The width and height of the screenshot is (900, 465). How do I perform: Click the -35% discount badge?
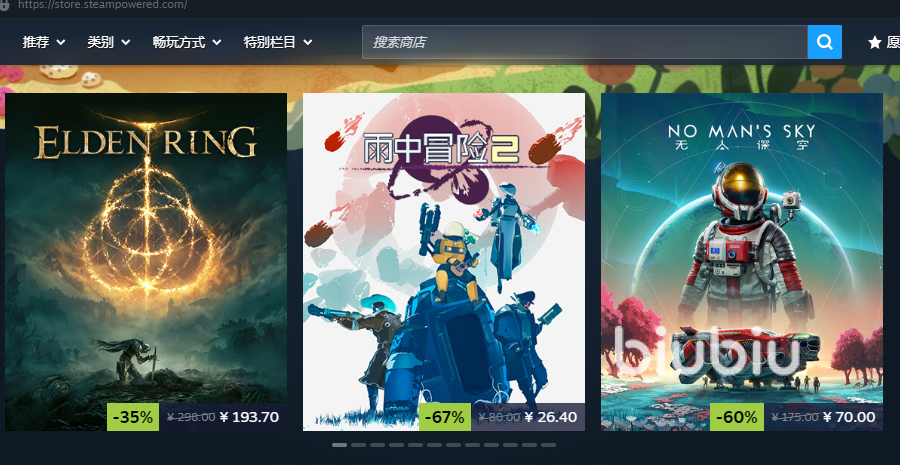133,417
